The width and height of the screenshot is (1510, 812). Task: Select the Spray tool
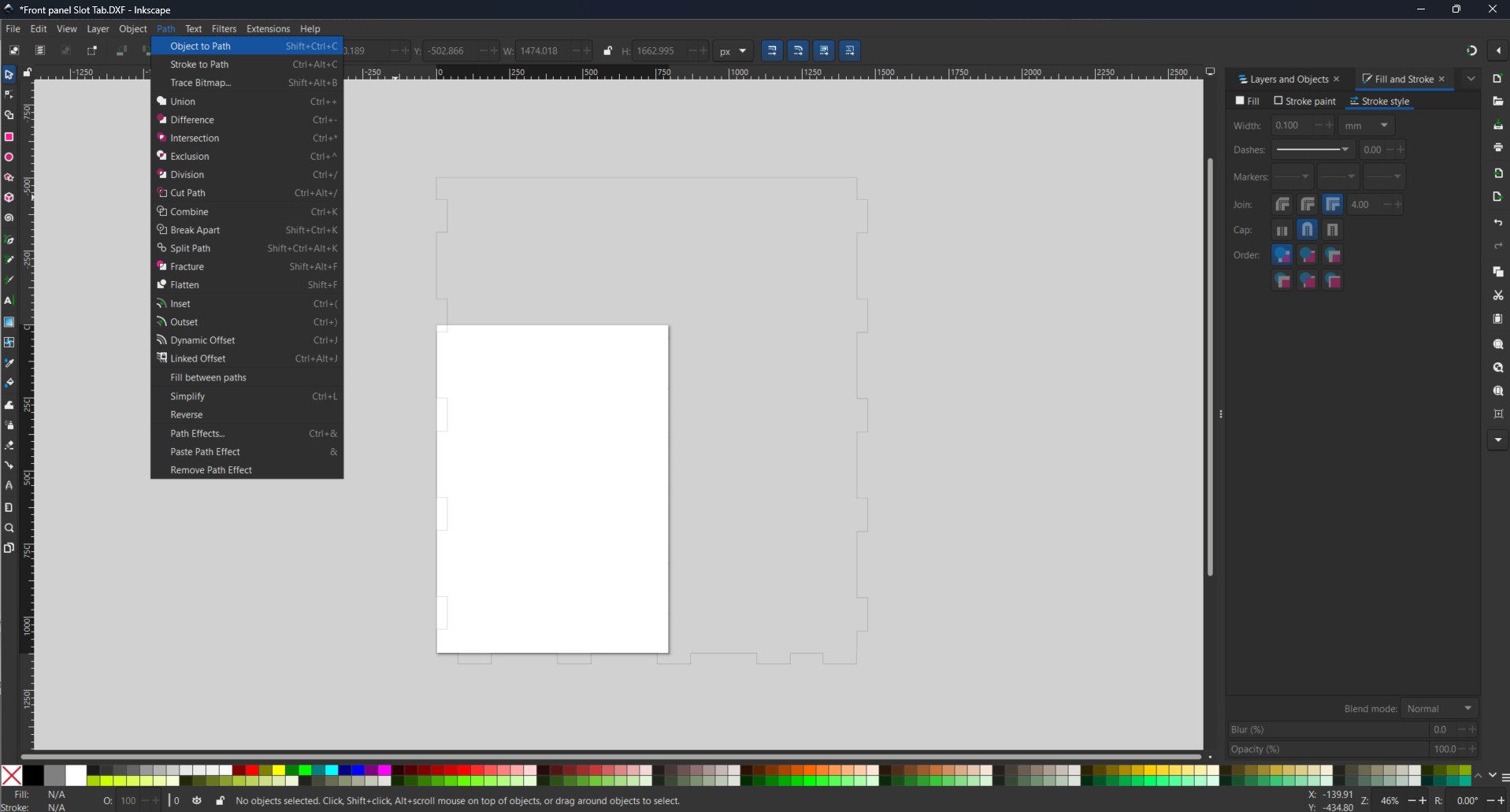click(x=9, y=425)
